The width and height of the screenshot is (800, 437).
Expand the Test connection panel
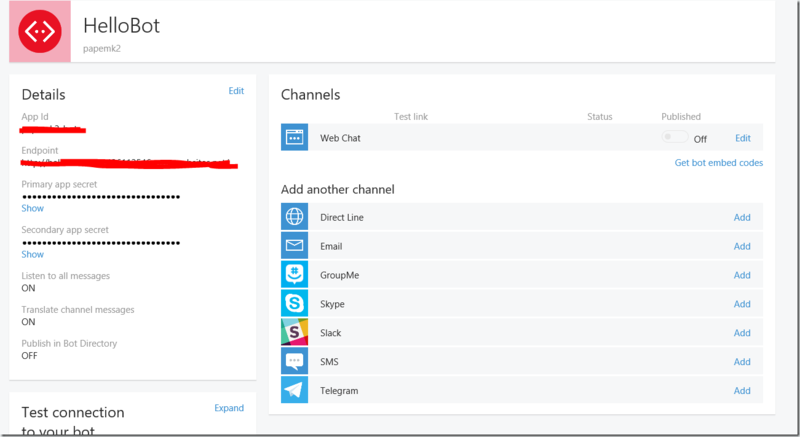click(229, 408)
